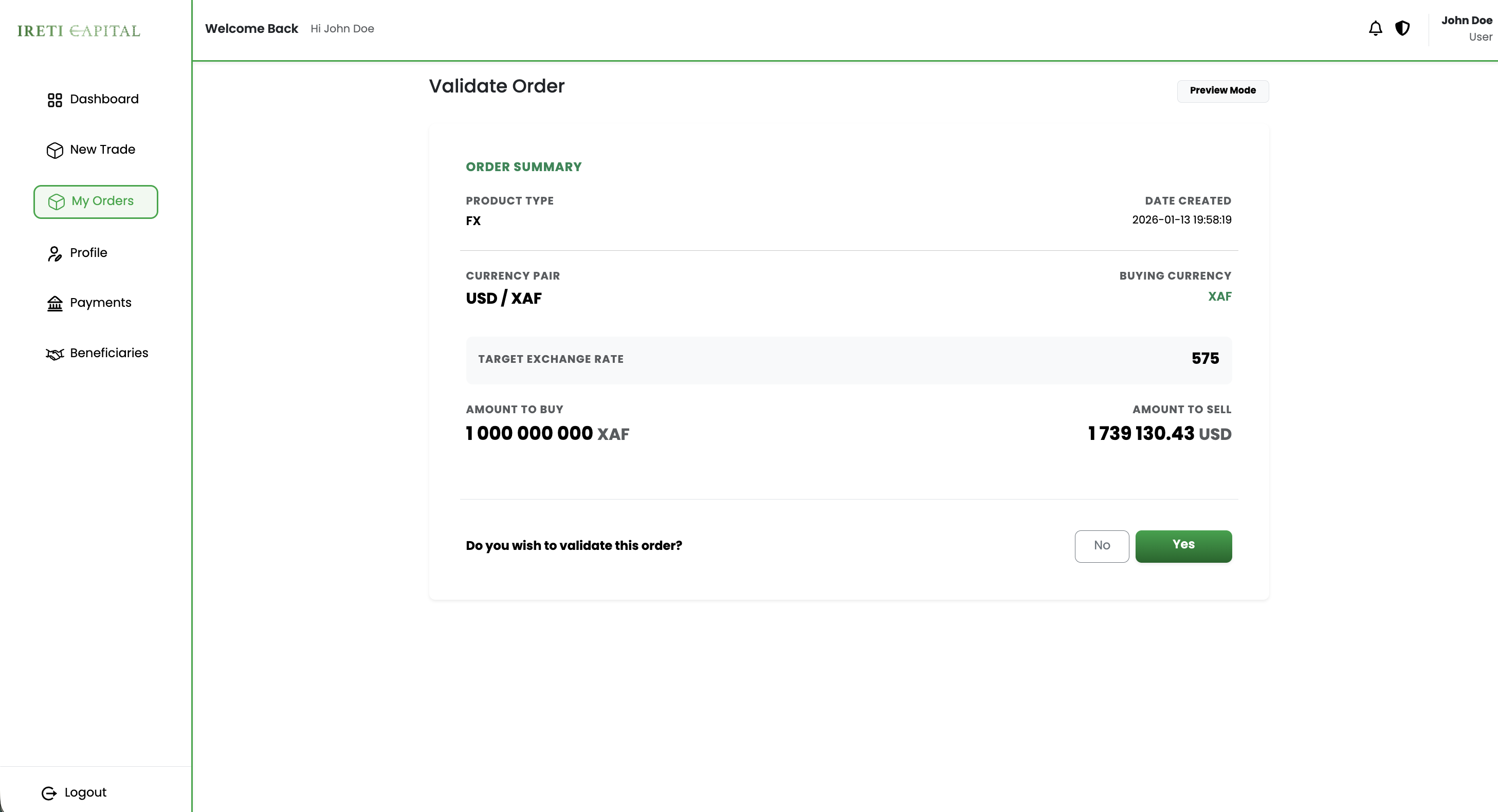Click the IRETI CAPITAL logo
The image size is (1498, 812).
point(79,31)
